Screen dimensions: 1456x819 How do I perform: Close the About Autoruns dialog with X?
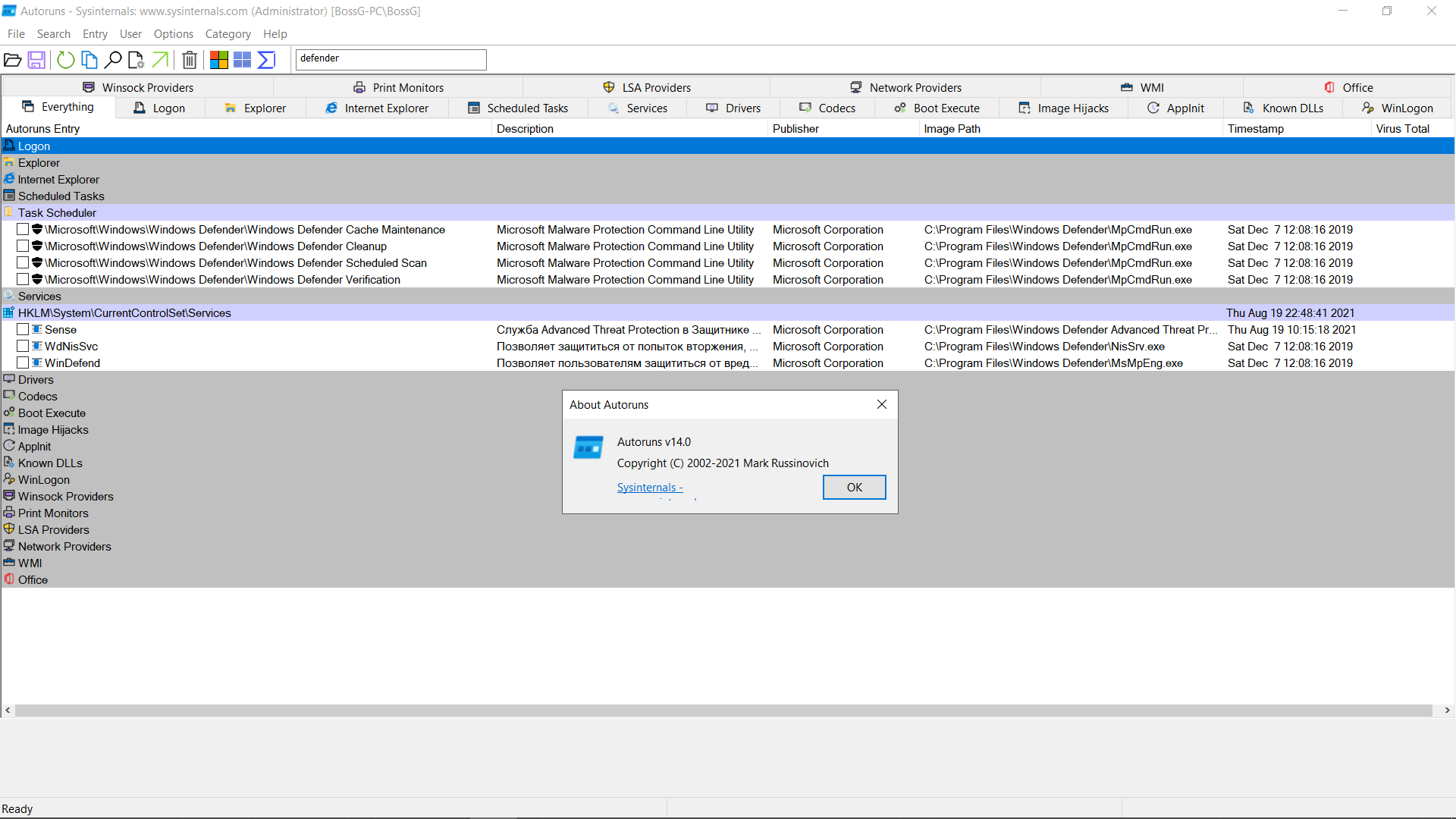[882, 405]
